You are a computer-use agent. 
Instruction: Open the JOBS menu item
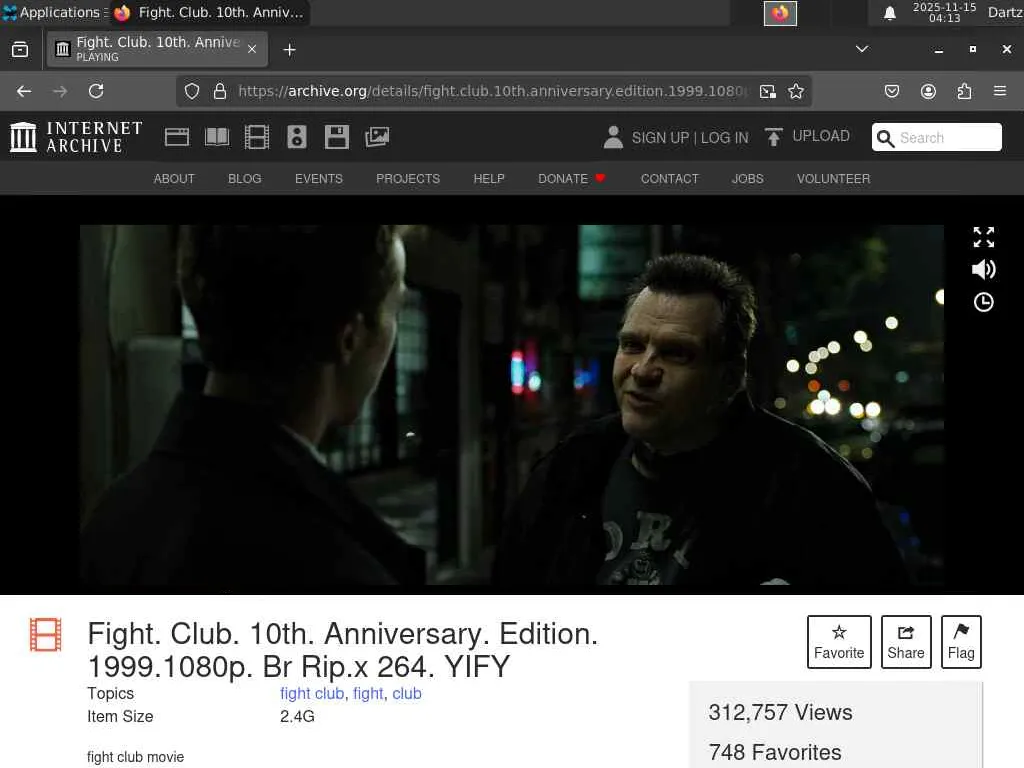[748, 178]
